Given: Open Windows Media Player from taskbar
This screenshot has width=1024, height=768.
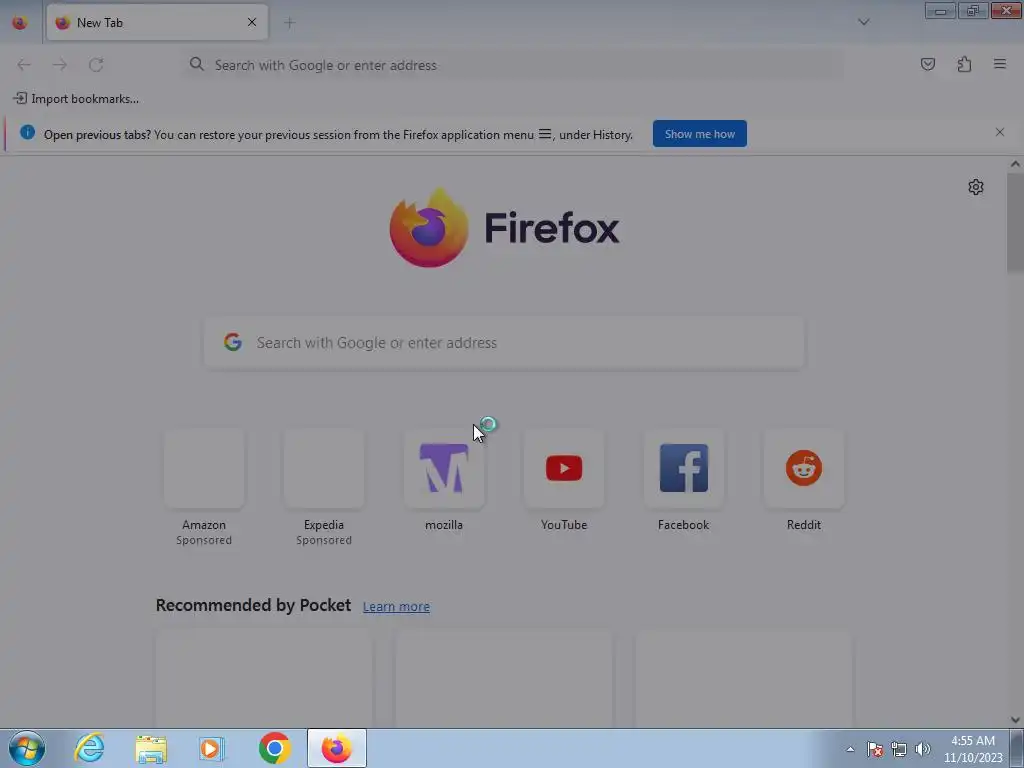Looking at the screenshot, I should (x=212, y=749).
